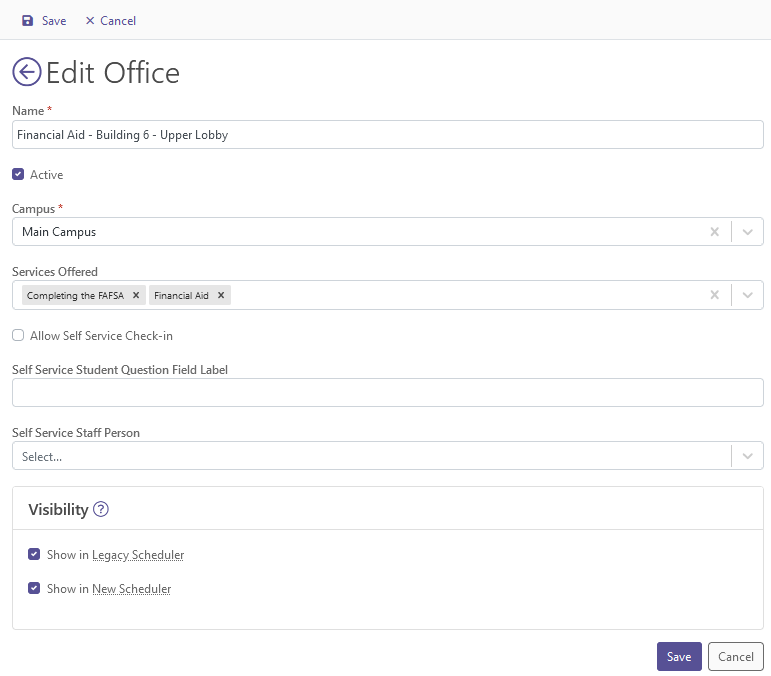The height and width of the screenshot is (676, 771).
Task: Click the X Cancel icon in top toolbar
Action: (x=90, y=21)
